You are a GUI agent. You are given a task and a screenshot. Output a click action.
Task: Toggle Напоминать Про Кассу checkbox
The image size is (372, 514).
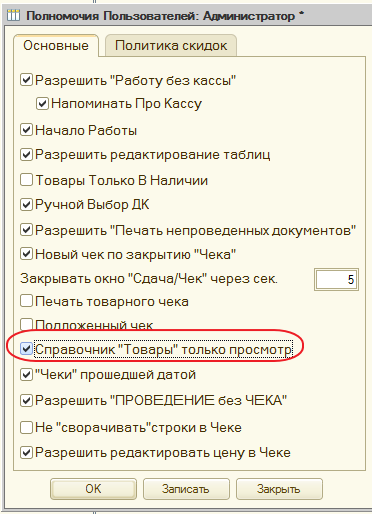pyautogui.click(x=42, y=104)
